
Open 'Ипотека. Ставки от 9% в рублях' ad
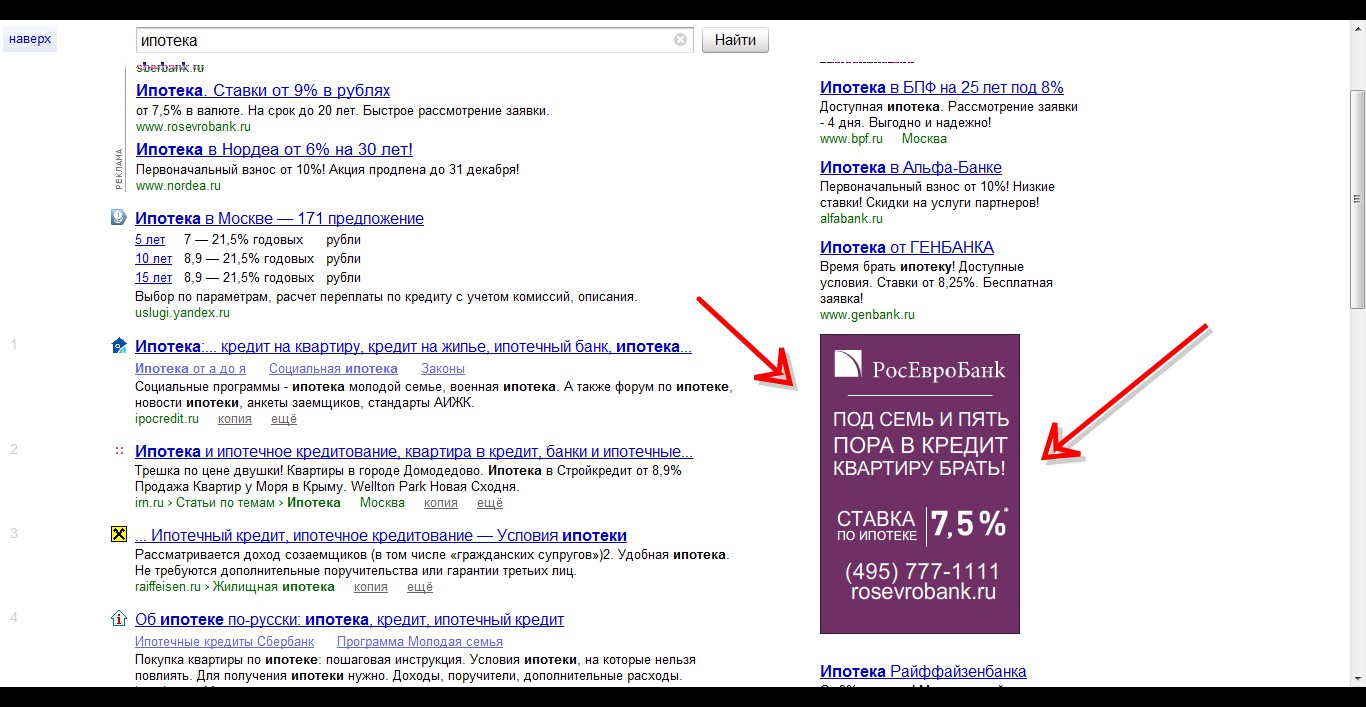[x=263, y=90]
